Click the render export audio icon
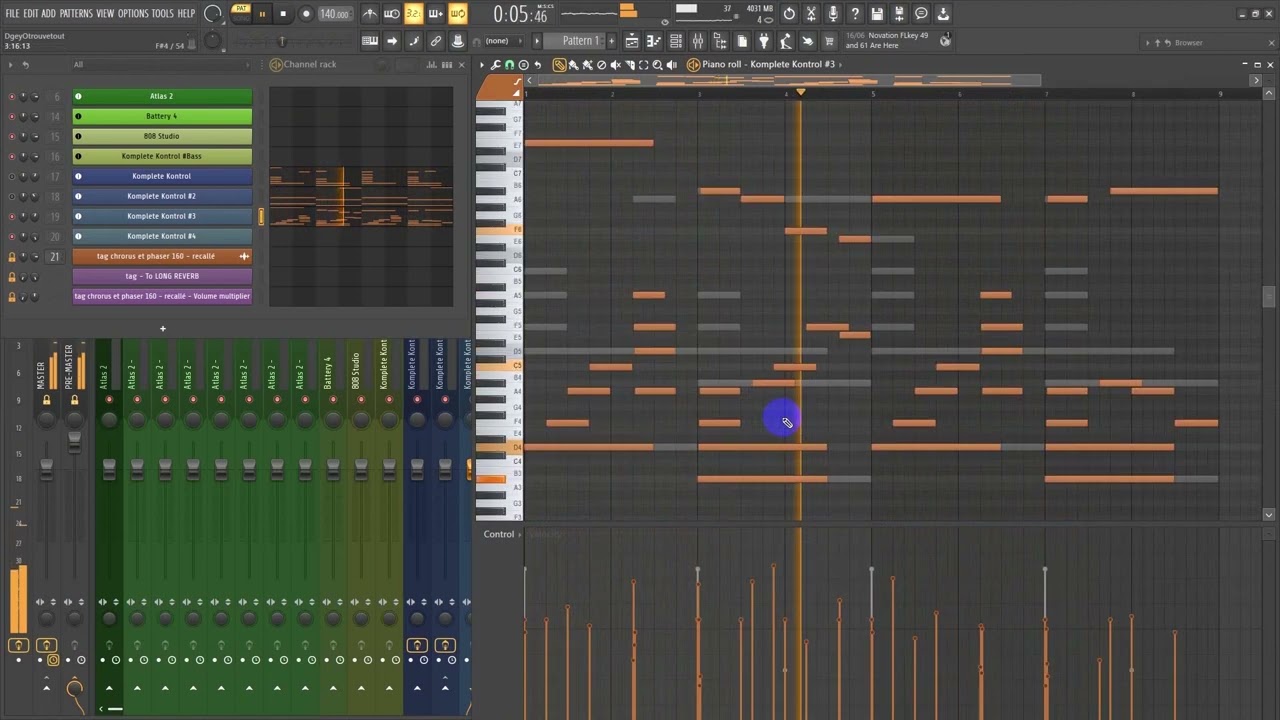This screenshot has width=1280, height=720. (899, 14)
